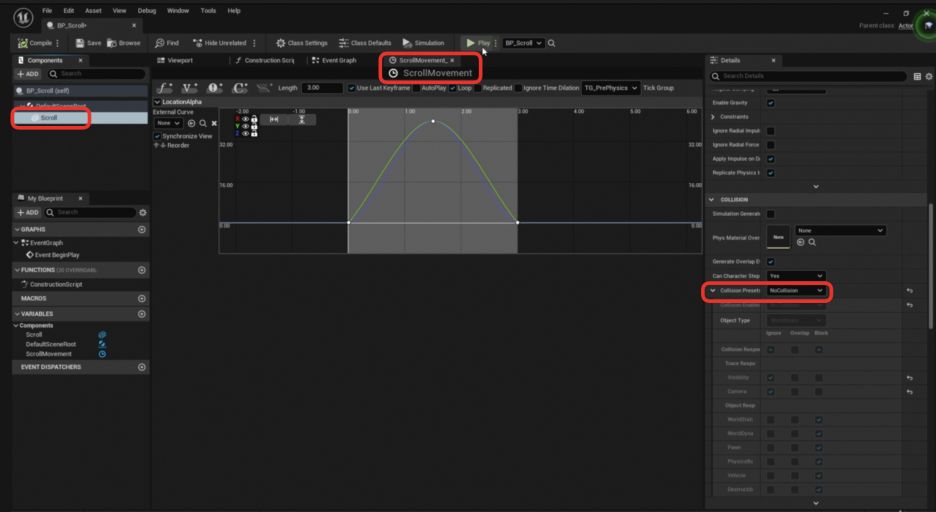Add a vector track to timeline
The width and height of the screenshot is (936, 512).
coord(189,88)
